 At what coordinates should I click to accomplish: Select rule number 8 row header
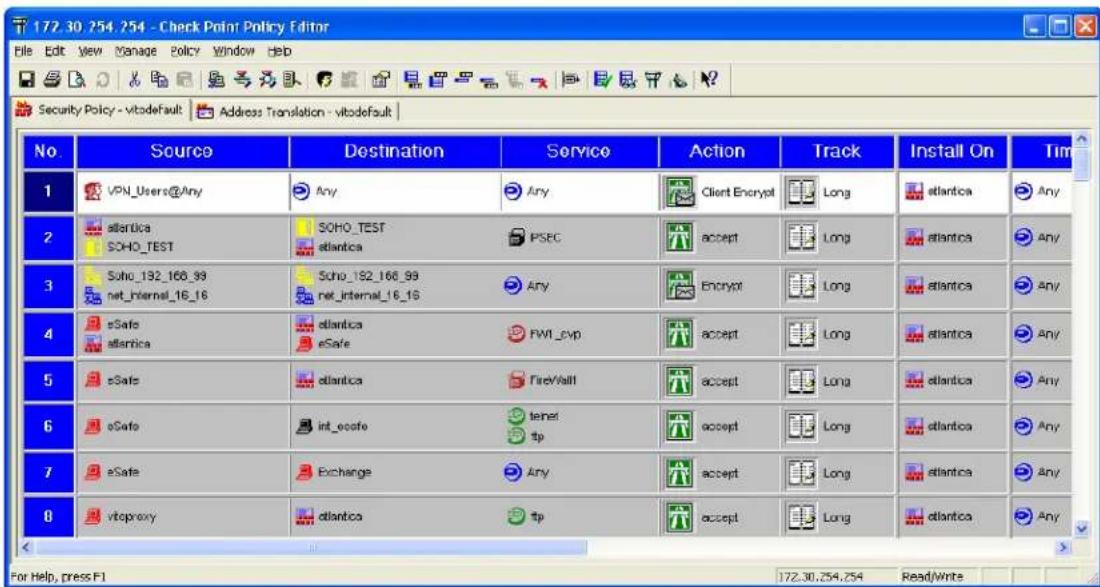click(x=49, y=518)
